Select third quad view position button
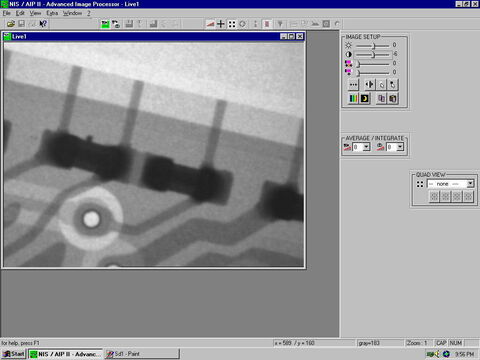The height and width of the screenshot is (360, 480). click(457, 196)
